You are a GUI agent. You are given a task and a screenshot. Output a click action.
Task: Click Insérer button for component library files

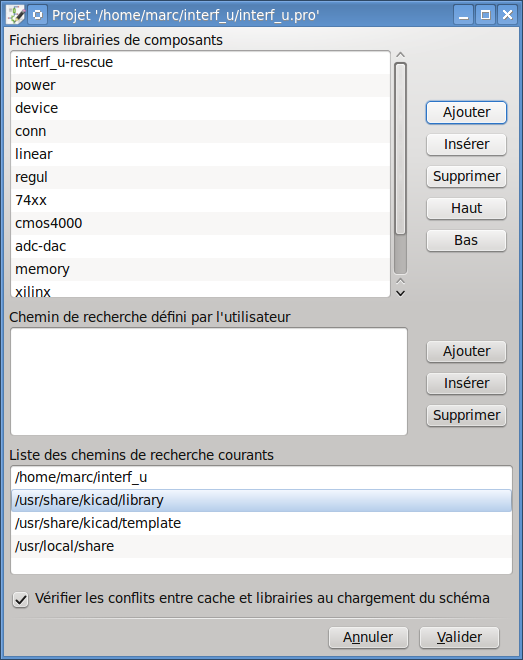tap(466, 144)
